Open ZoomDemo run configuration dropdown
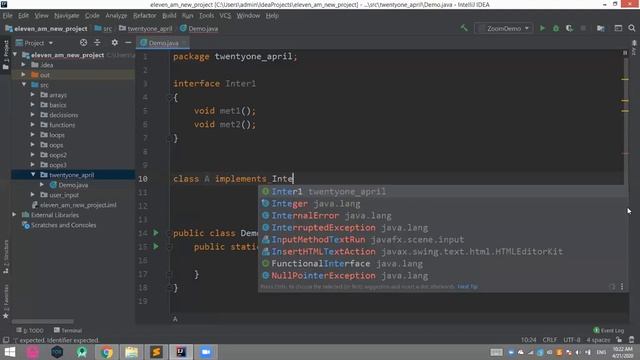 (504, 28)
